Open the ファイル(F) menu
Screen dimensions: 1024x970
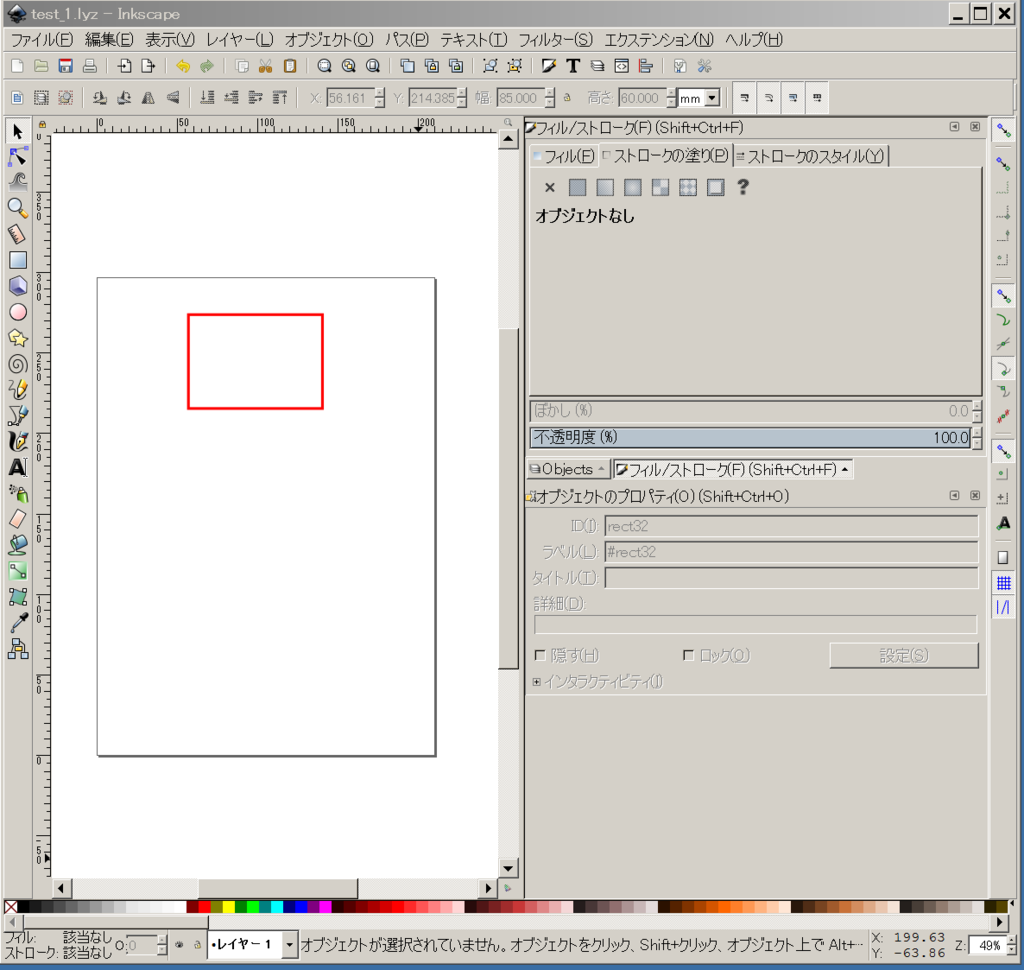coord(42,40)
